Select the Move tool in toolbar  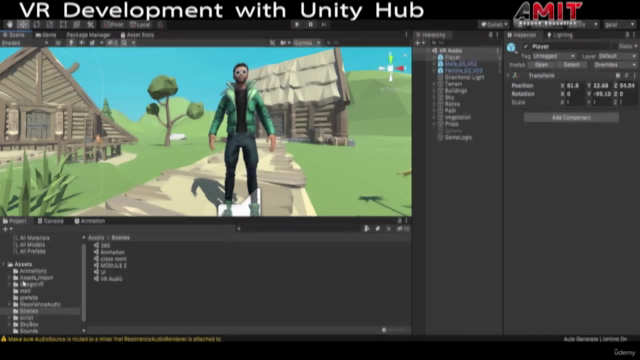tap(23, 24)
